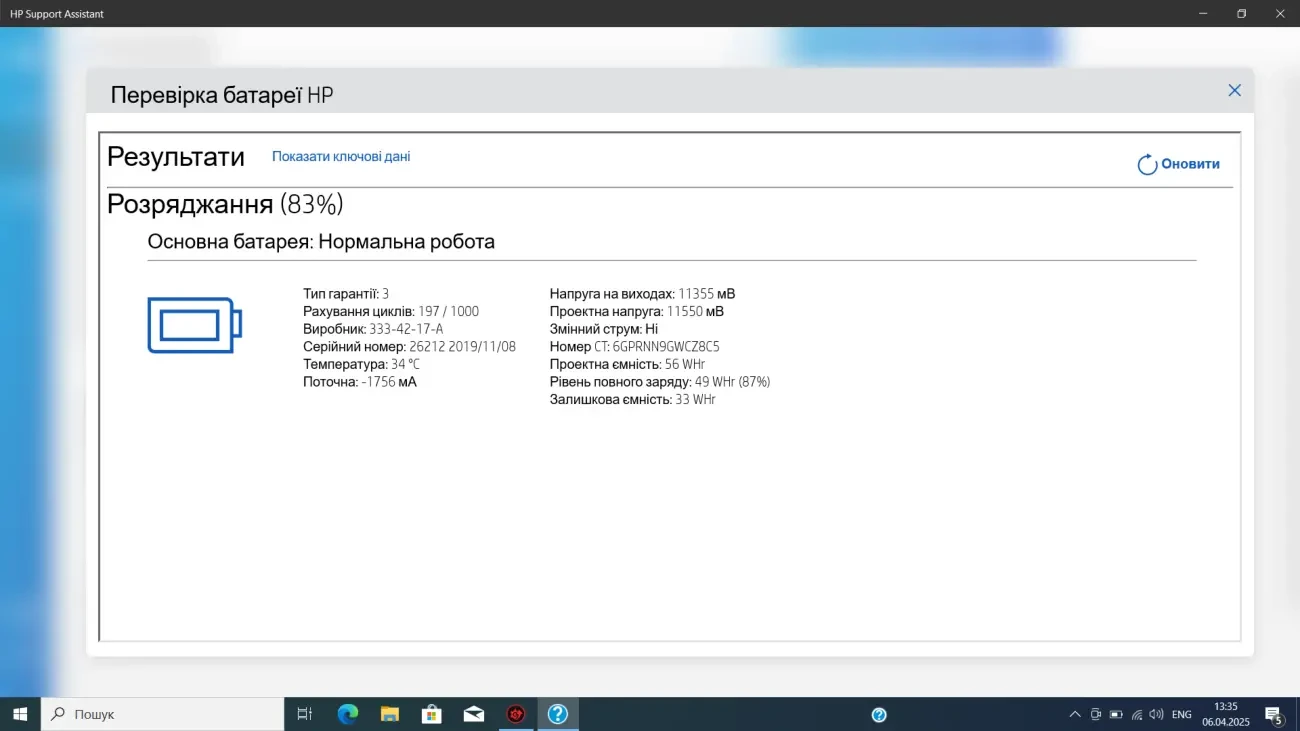Click the Пошук search field
The image size is (1300, 731).
pos(160,714)
